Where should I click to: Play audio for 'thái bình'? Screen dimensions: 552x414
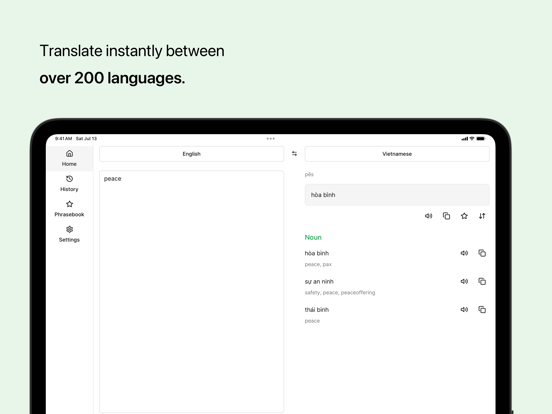(x=464, y=309)
